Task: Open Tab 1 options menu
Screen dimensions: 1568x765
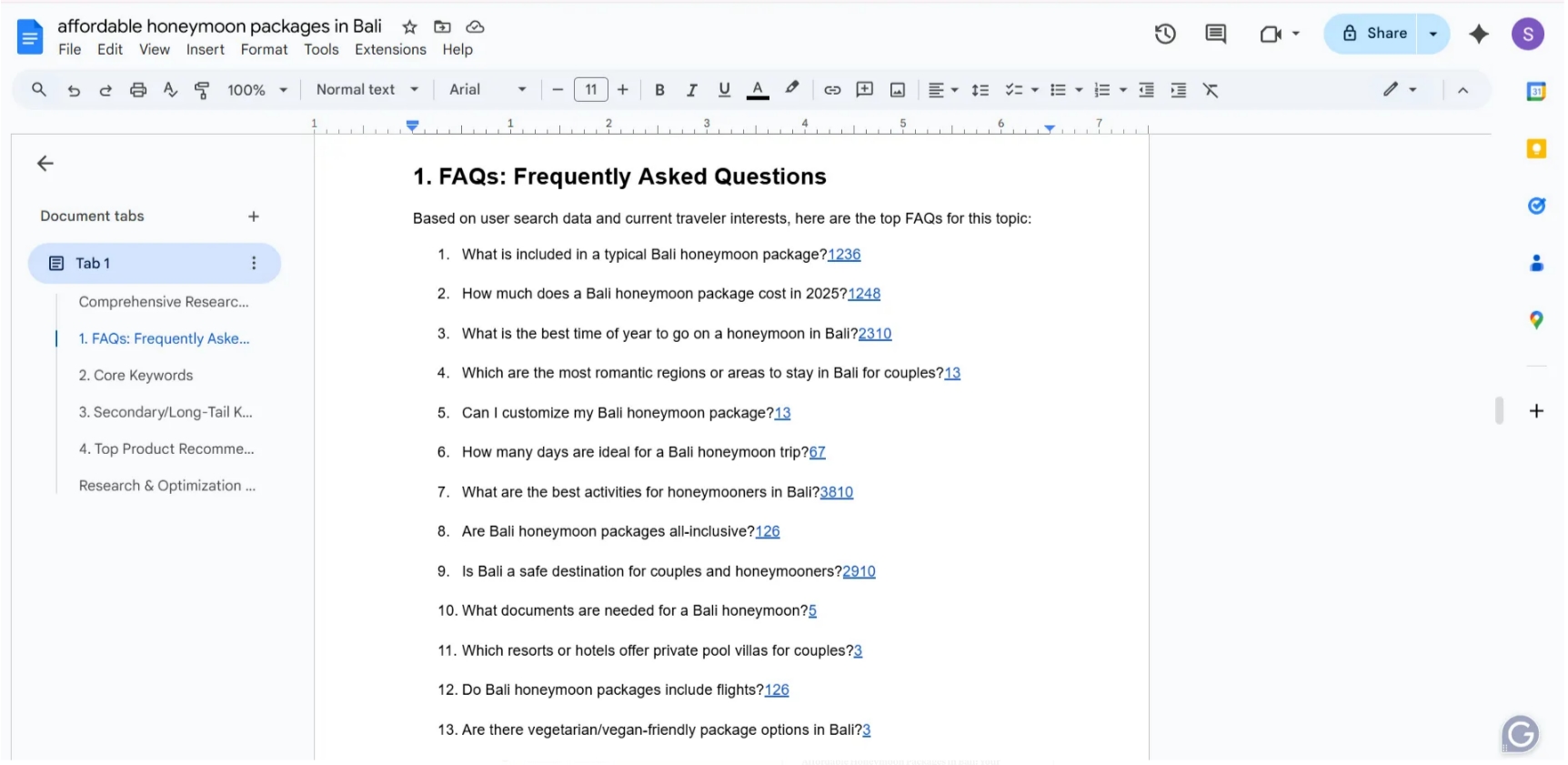Action: tap(254, 263)
